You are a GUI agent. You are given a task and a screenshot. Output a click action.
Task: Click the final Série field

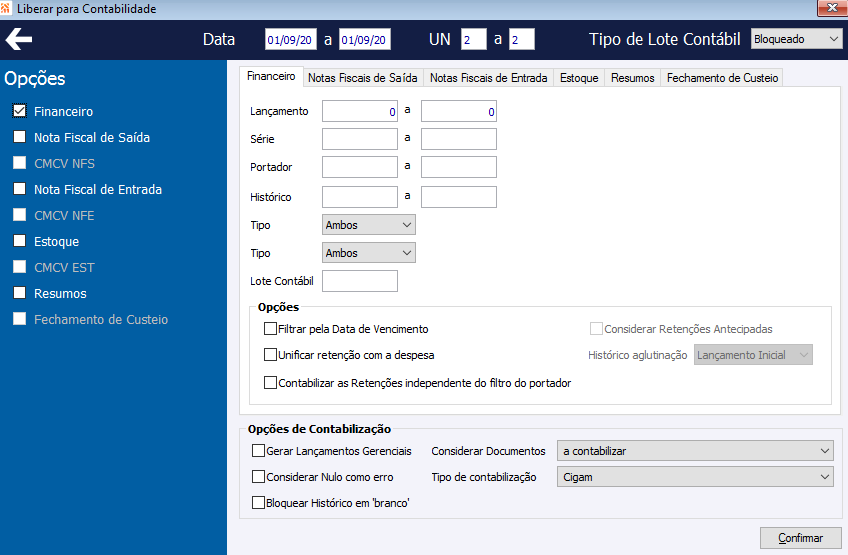[x=459, y=139]
